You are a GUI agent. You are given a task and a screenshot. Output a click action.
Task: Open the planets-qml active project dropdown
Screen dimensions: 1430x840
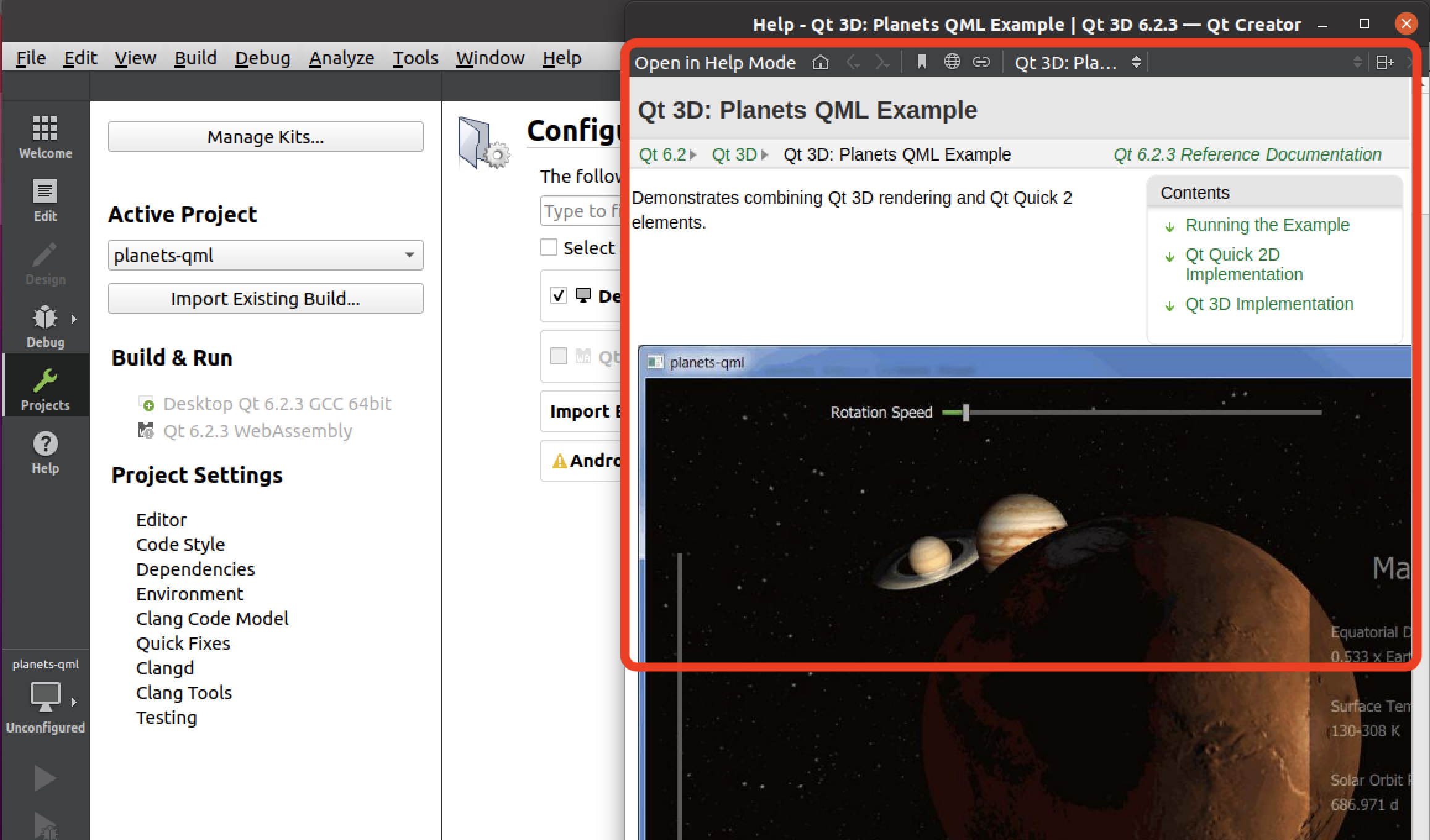(x=265, y=255)
